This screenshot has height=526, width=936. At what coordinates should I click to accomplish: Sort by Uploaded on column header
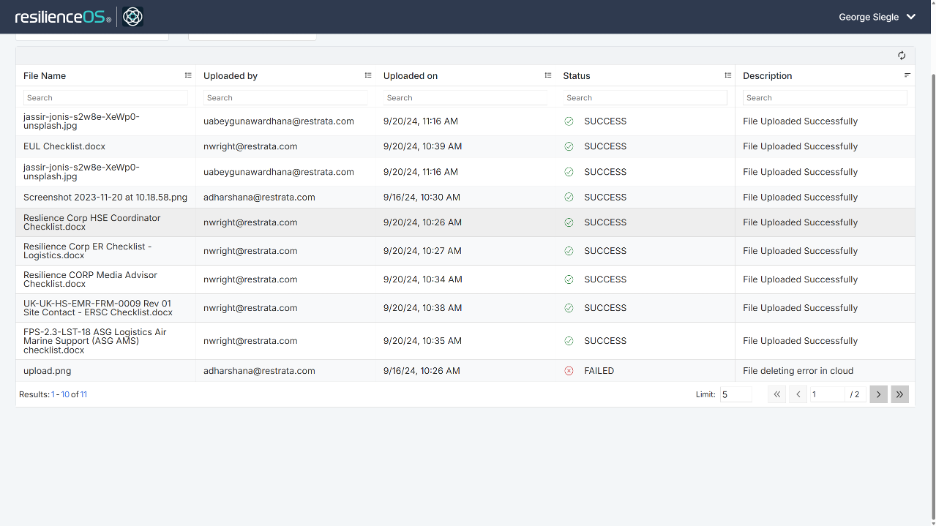coord(410,76)
